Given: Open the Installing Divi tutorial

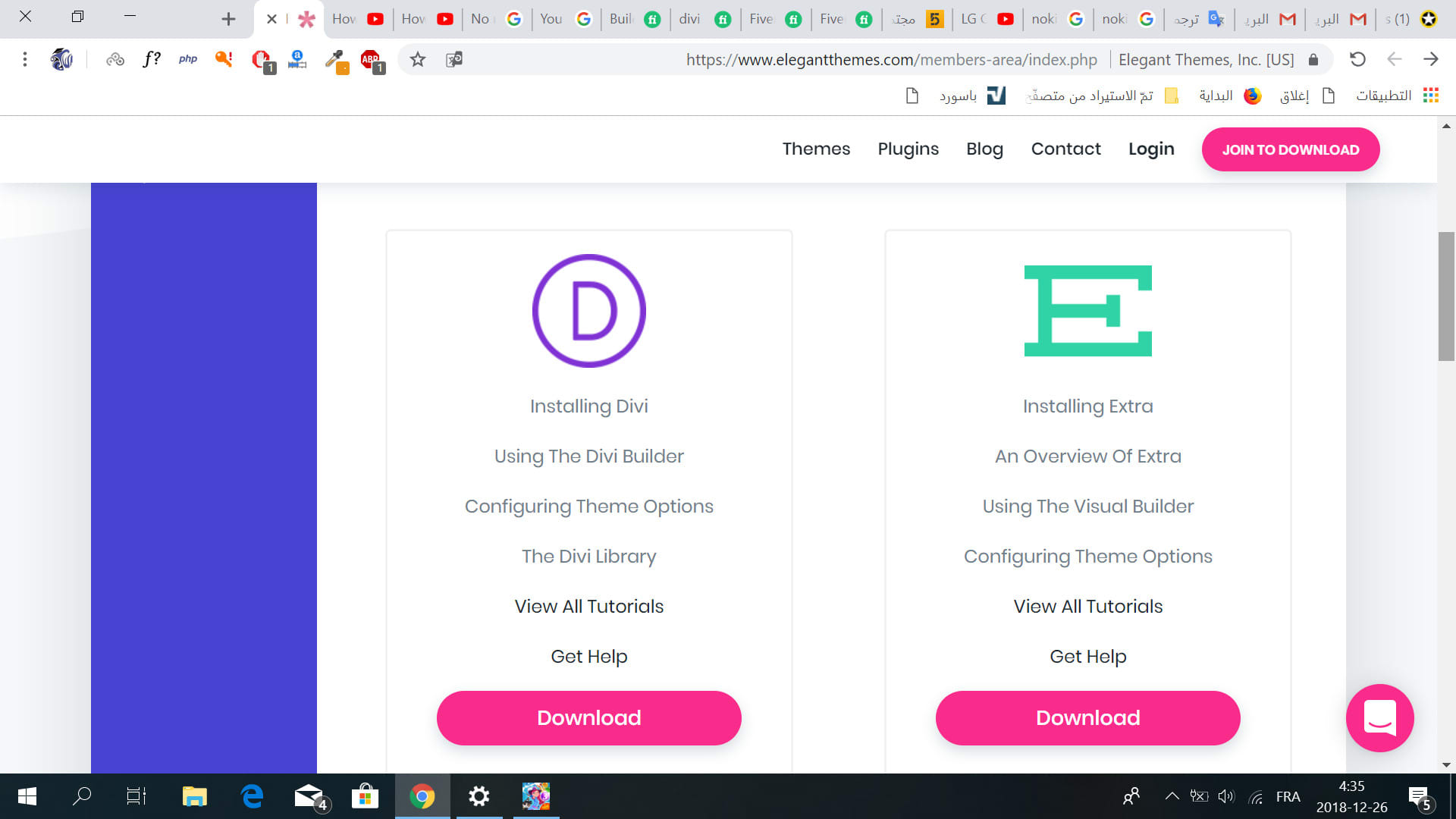Looking at the screenshot, I should pyautogui.click(x=589, y=406).
